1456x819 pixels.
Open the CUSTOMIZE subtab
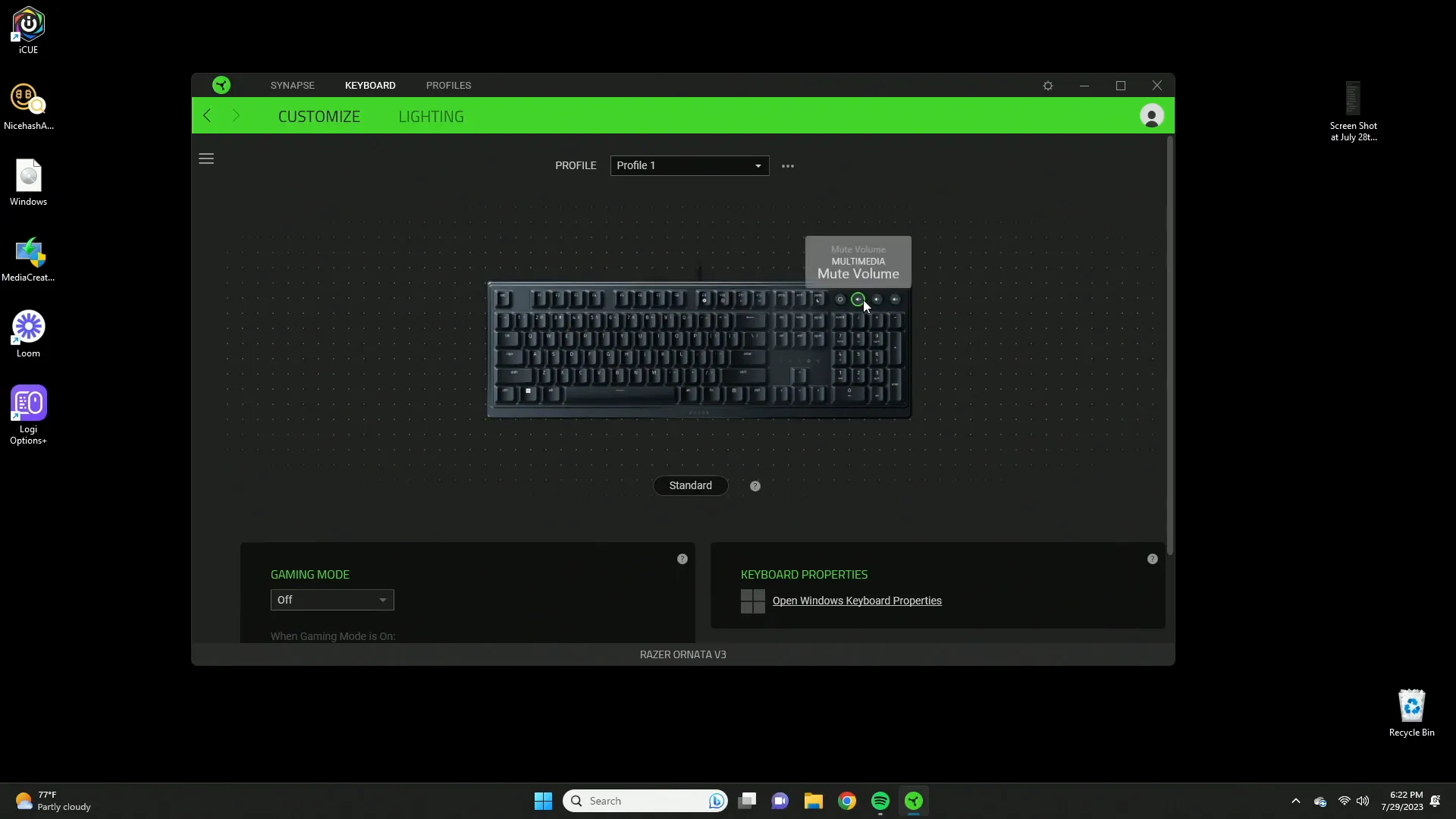(x=319, y=117)
